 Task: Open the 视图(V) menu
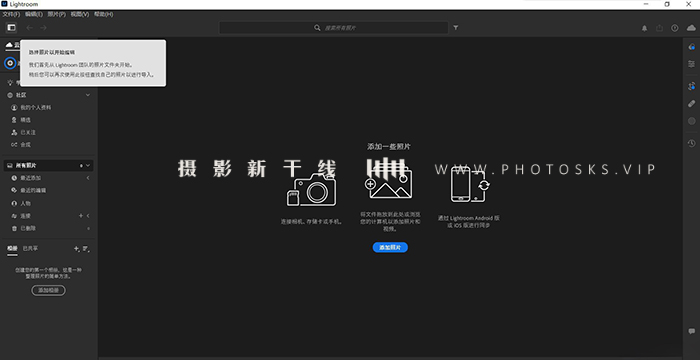point(79,14)
